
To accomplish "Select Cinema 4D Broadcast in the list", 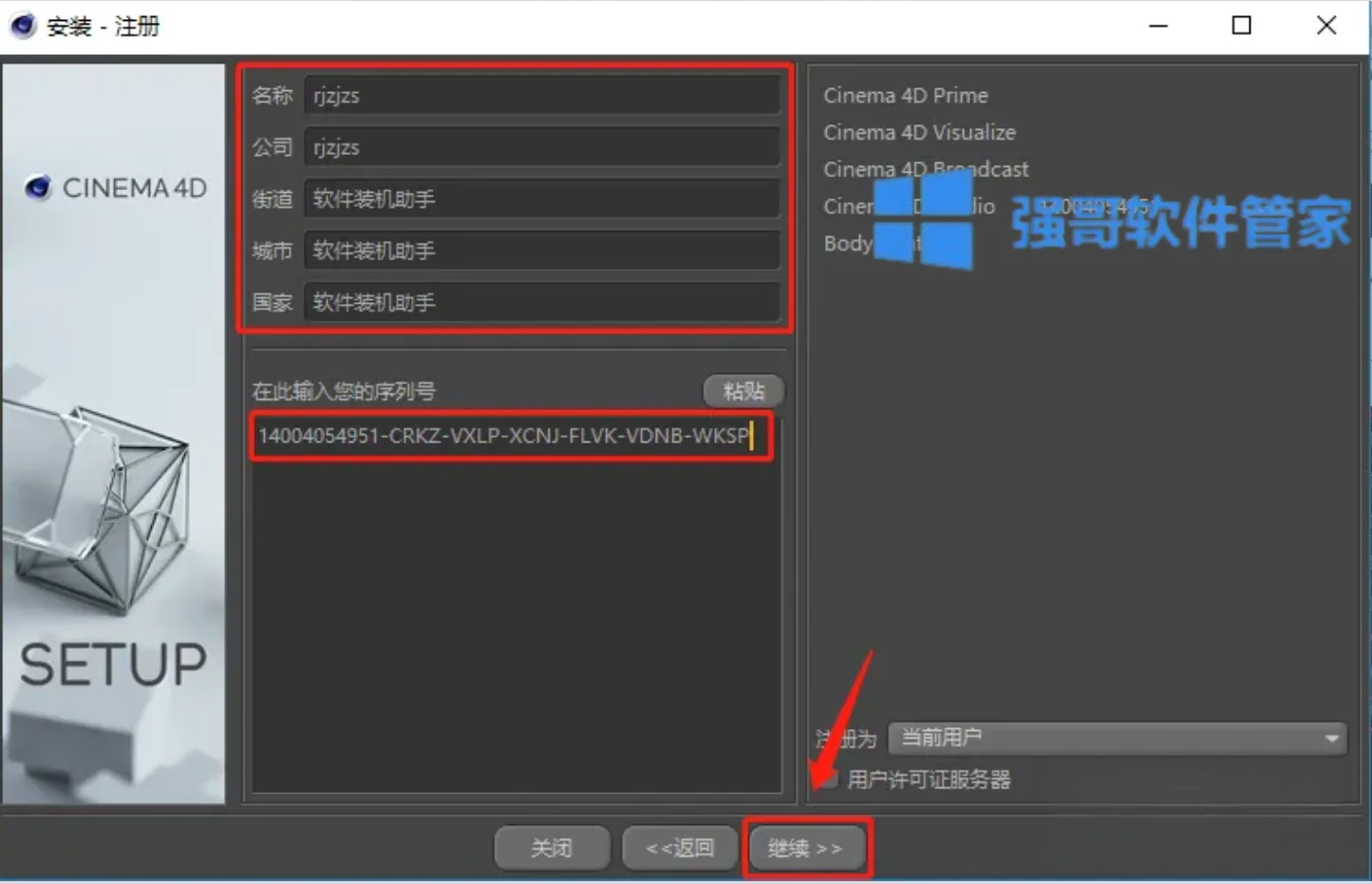I will pos(926,169).
